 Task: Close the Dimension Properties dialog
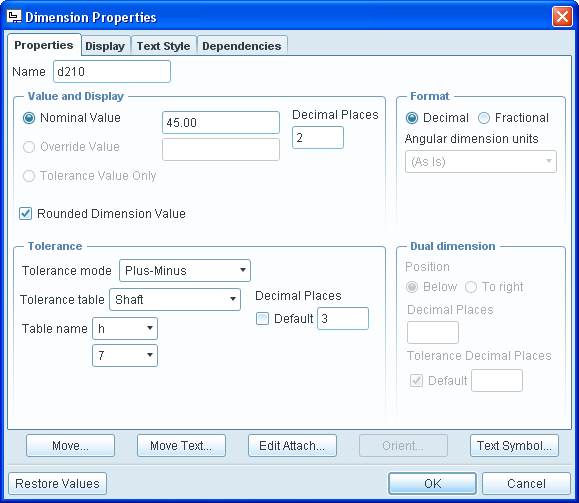[562, 17]
